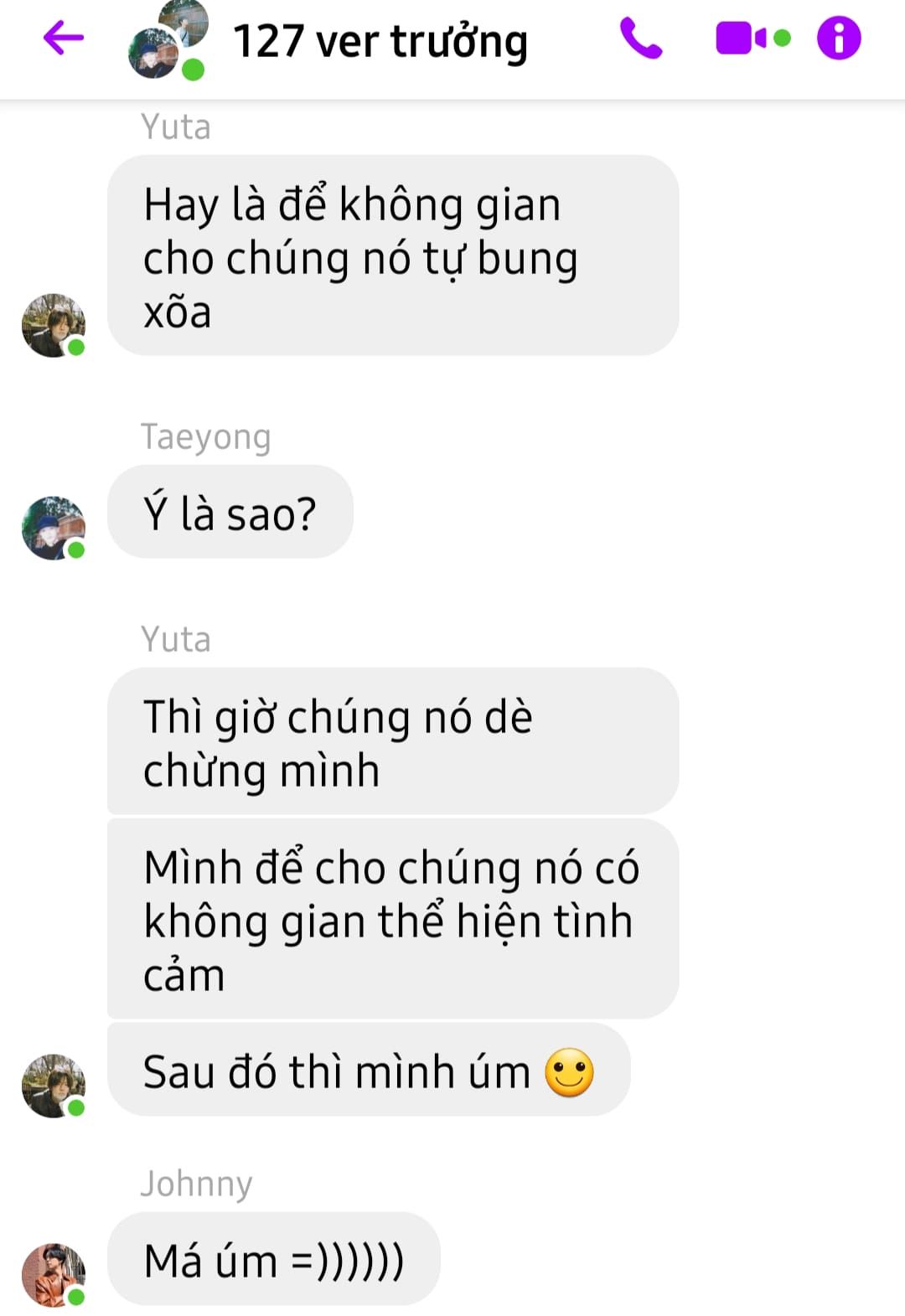
Task: Select Johnny's "Má úm =))))))" message
Action: pos(274,1259)
